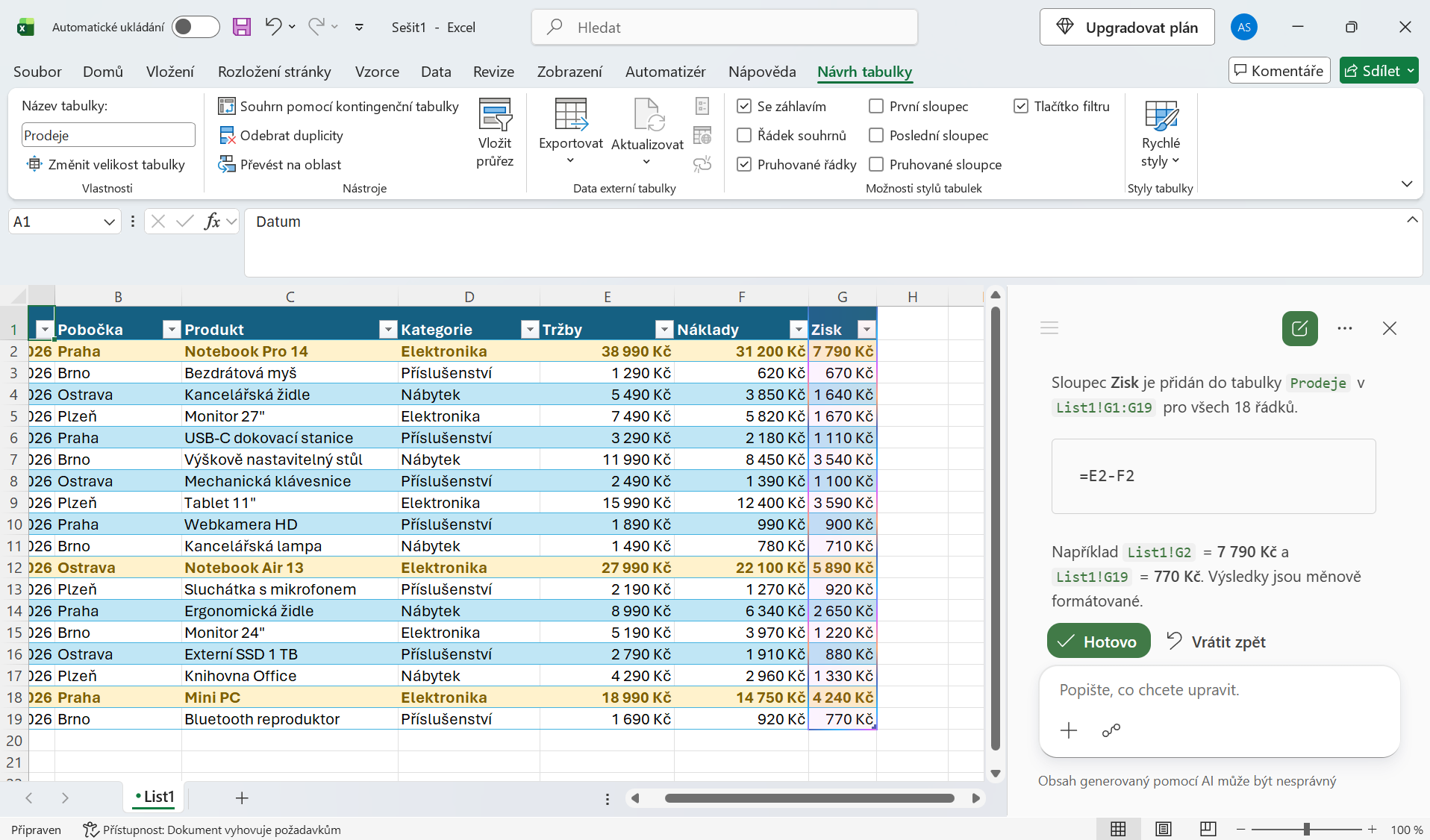Open Souhrn pomocí kontingenční tabulky
This screenshot has width=1430, height=840.
(338, 107)
